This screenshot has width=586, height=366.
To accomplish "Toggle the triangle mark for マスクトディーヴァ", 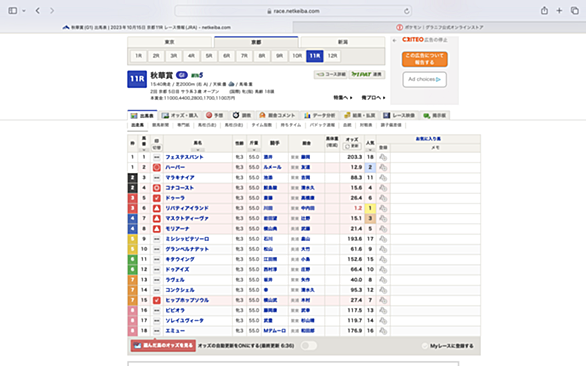I will coord(157,218).
